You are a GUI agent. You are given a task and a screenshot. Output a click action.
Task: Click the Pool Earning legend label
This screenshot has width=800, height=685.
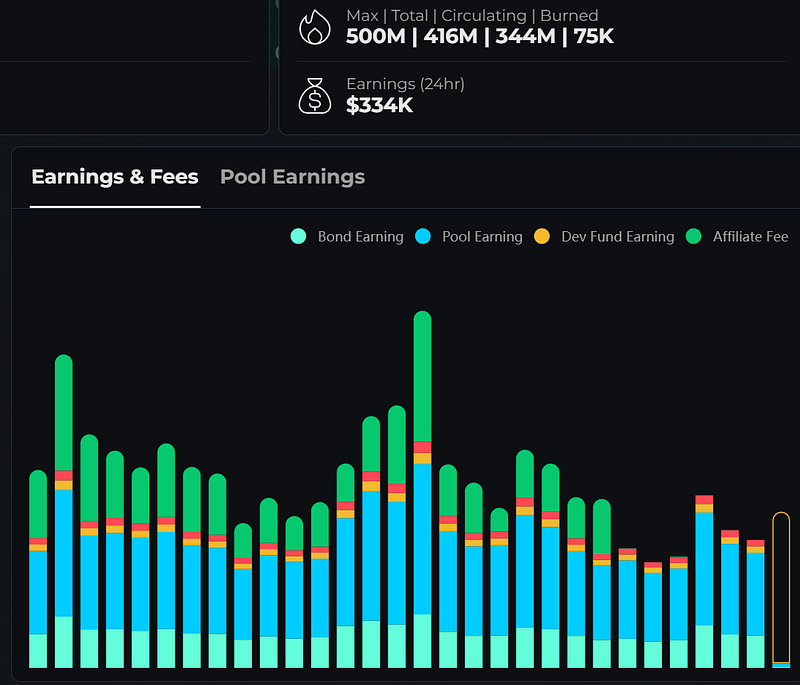482,237
